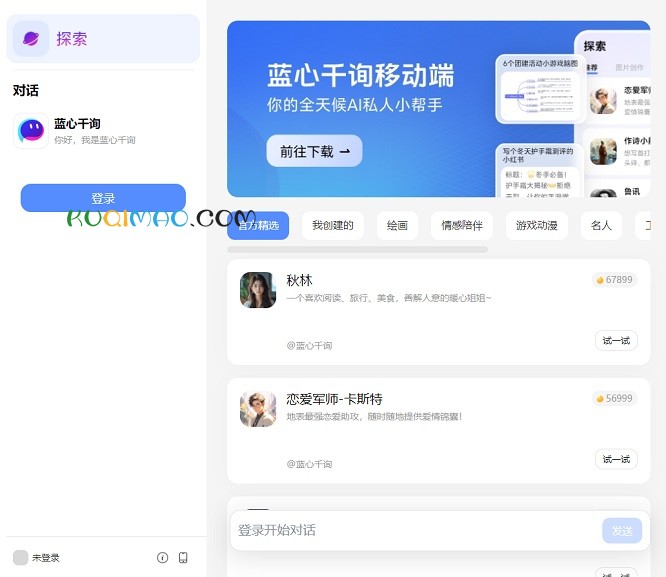This screenshot has width=666, height=577.
Task: Click 试一试 on the 恋爱军师-卡斯特 card
Action: tap(616, 459)
